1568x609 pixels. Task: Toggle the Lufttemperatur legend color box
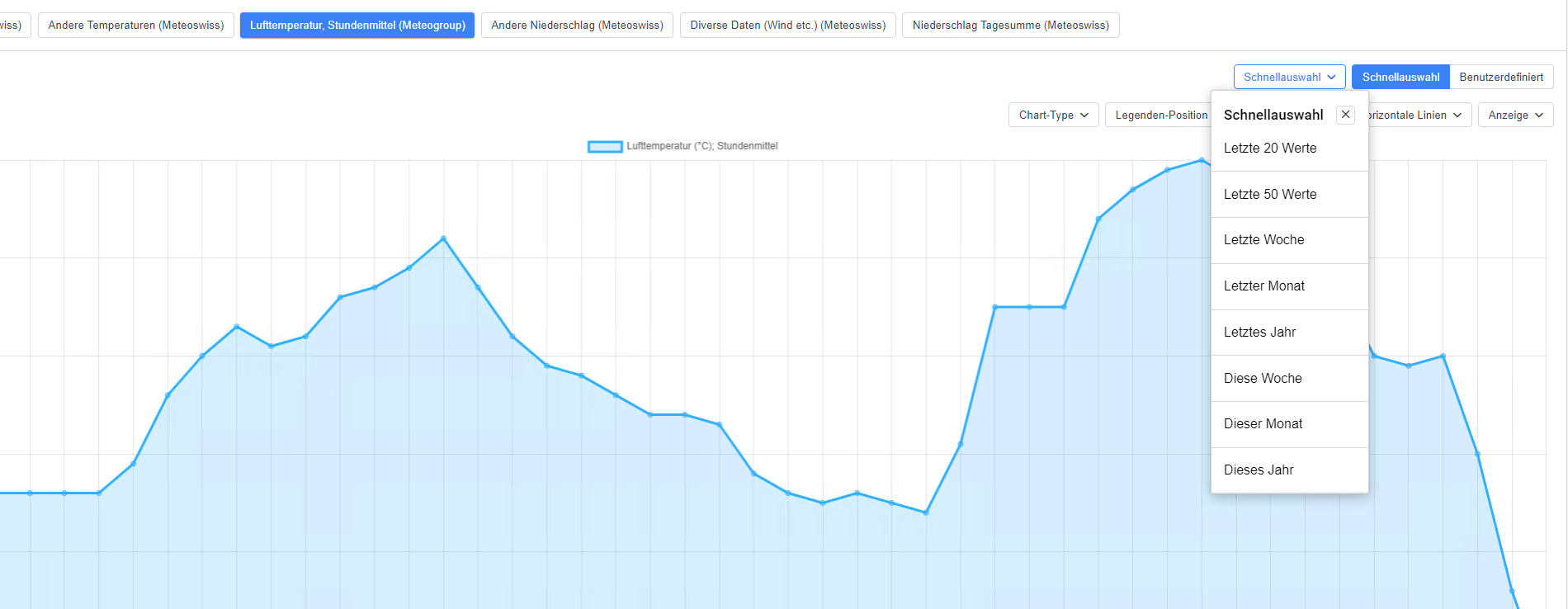[604, 147]
